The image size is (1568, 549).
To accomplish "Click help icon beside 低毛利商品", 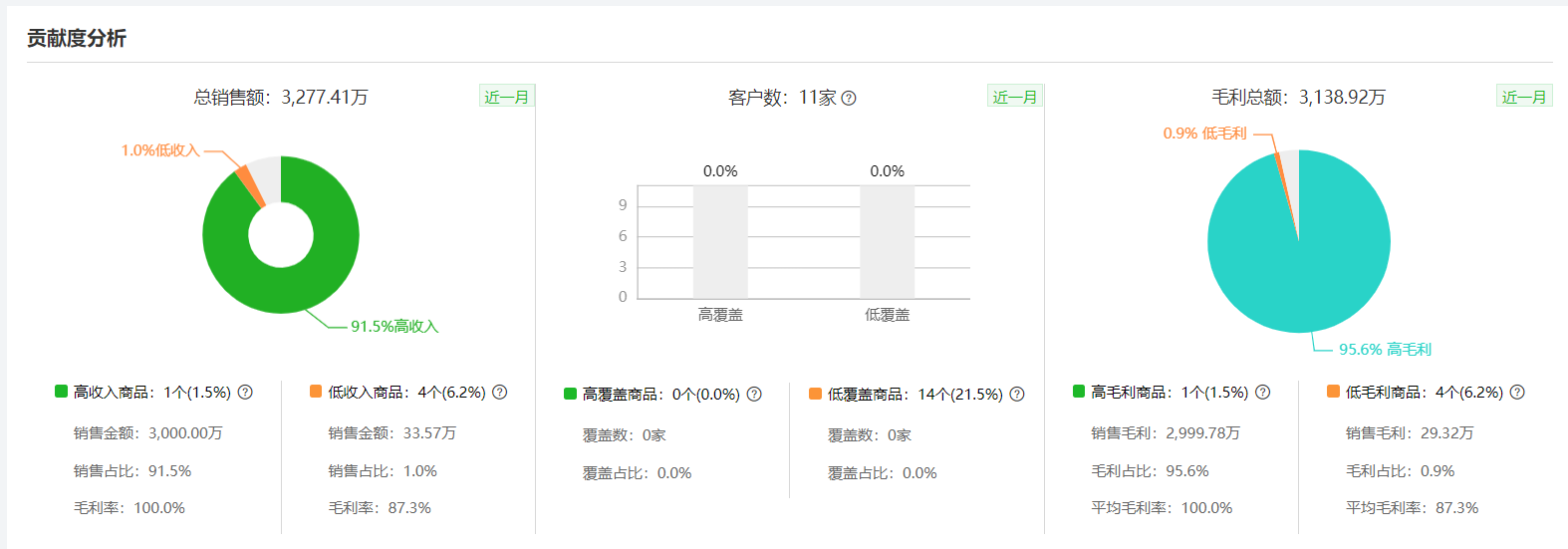I will click(1517, 393).
